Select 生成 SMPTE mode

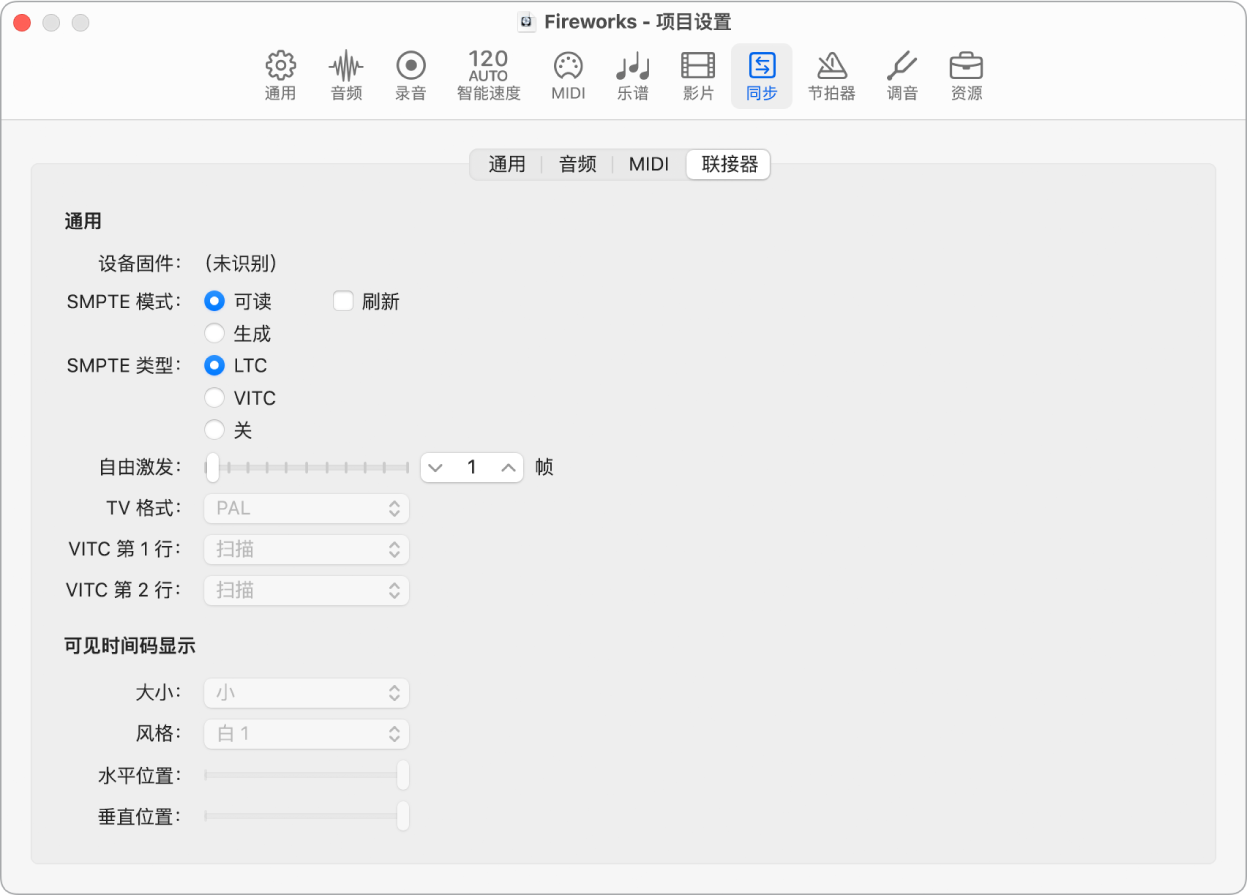click(214, 333)
